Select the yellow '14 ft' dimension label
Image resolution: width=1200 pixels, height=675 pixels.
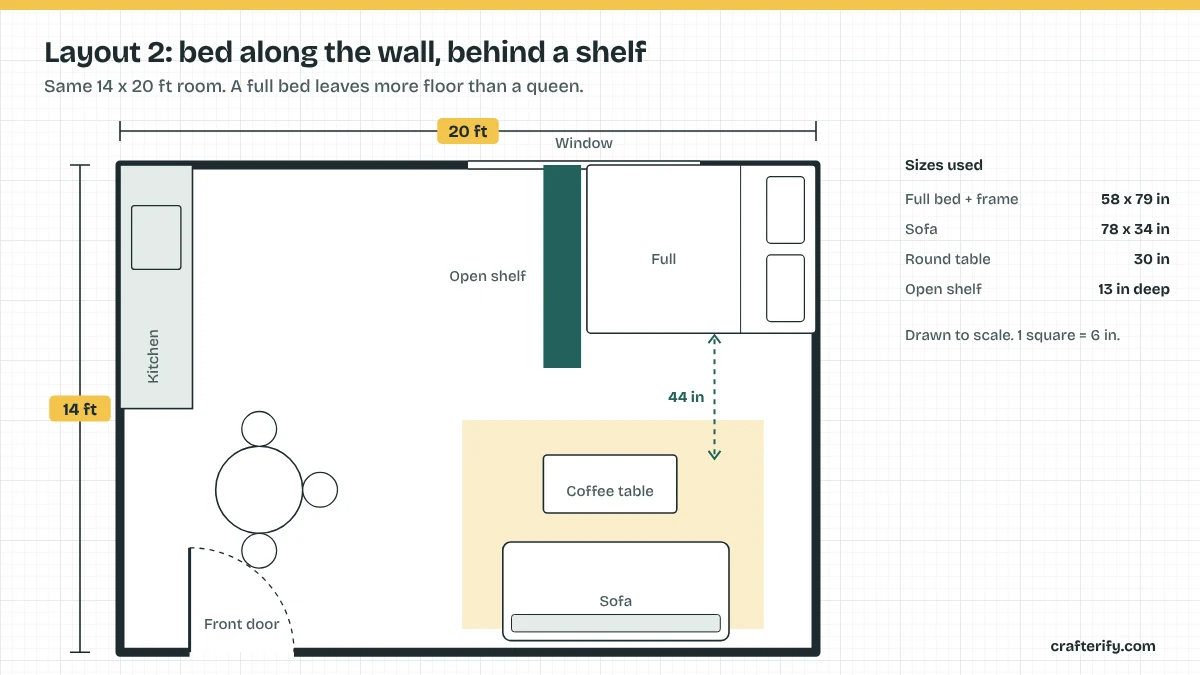(80, 409)
